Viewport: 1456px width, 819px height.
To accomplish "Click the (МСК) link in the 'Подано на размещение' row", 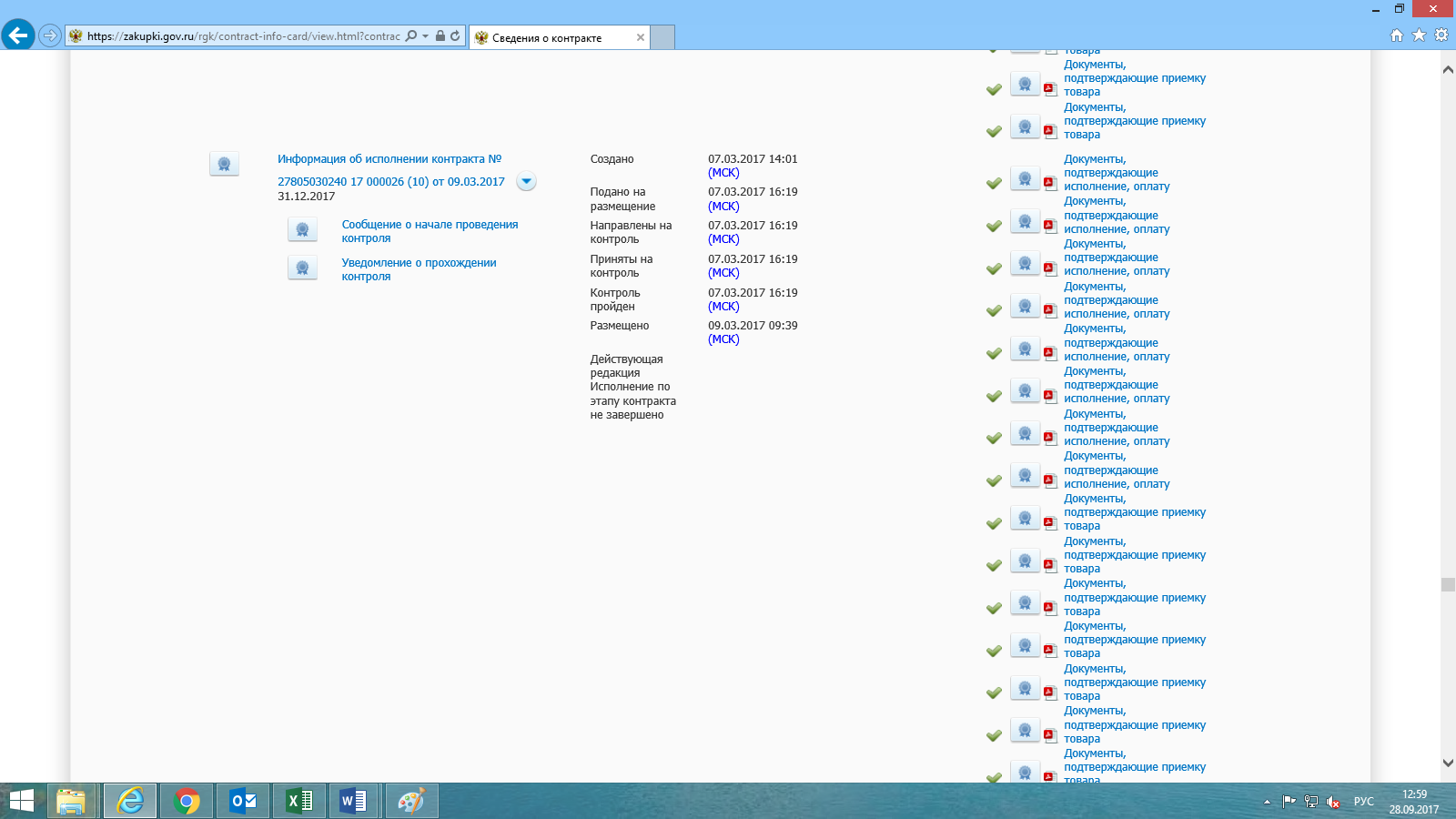I will 723,207.
